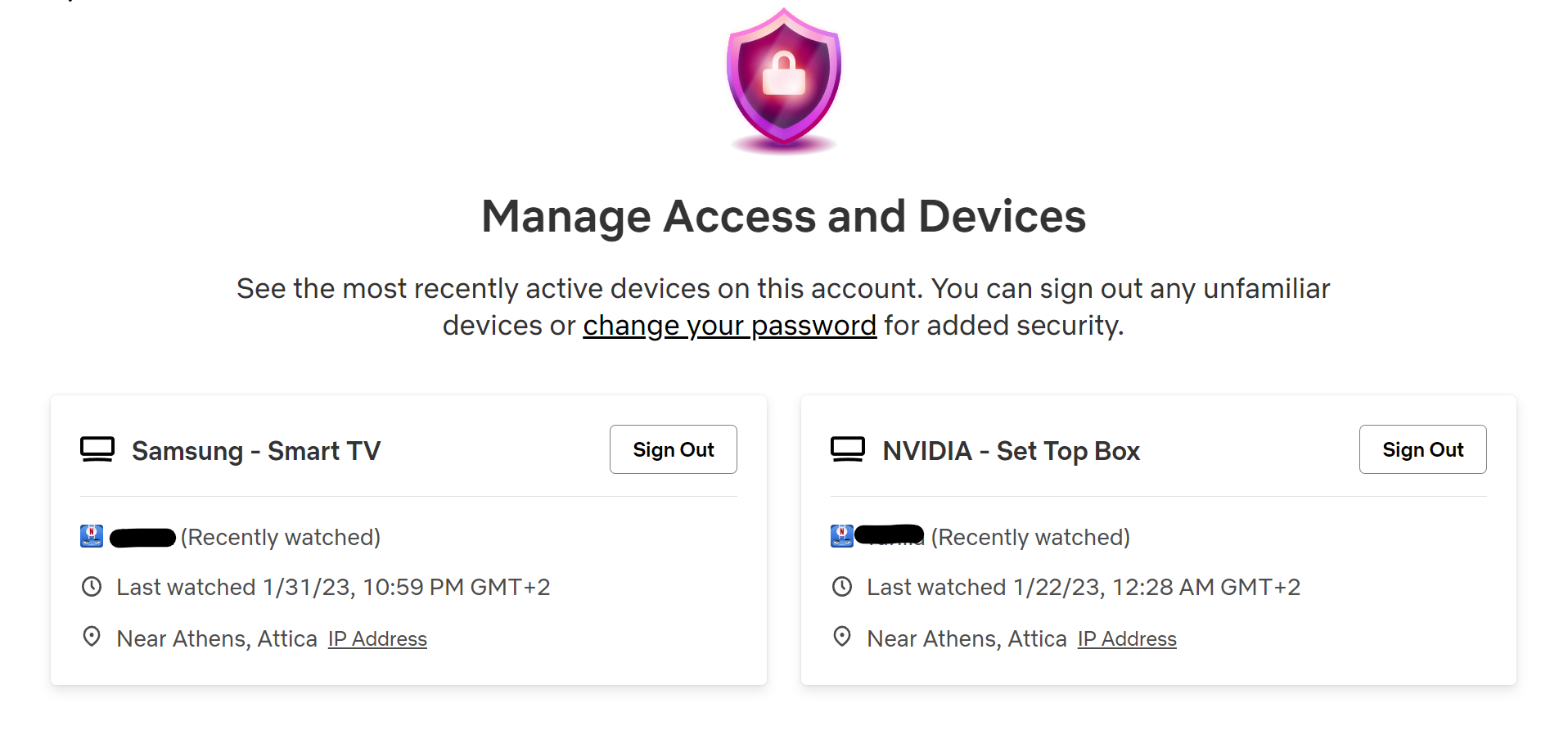Click the NVIDIA Set Top Box device icon
The height and width of the screenshot is (753, 1568).
click(847, 449)
